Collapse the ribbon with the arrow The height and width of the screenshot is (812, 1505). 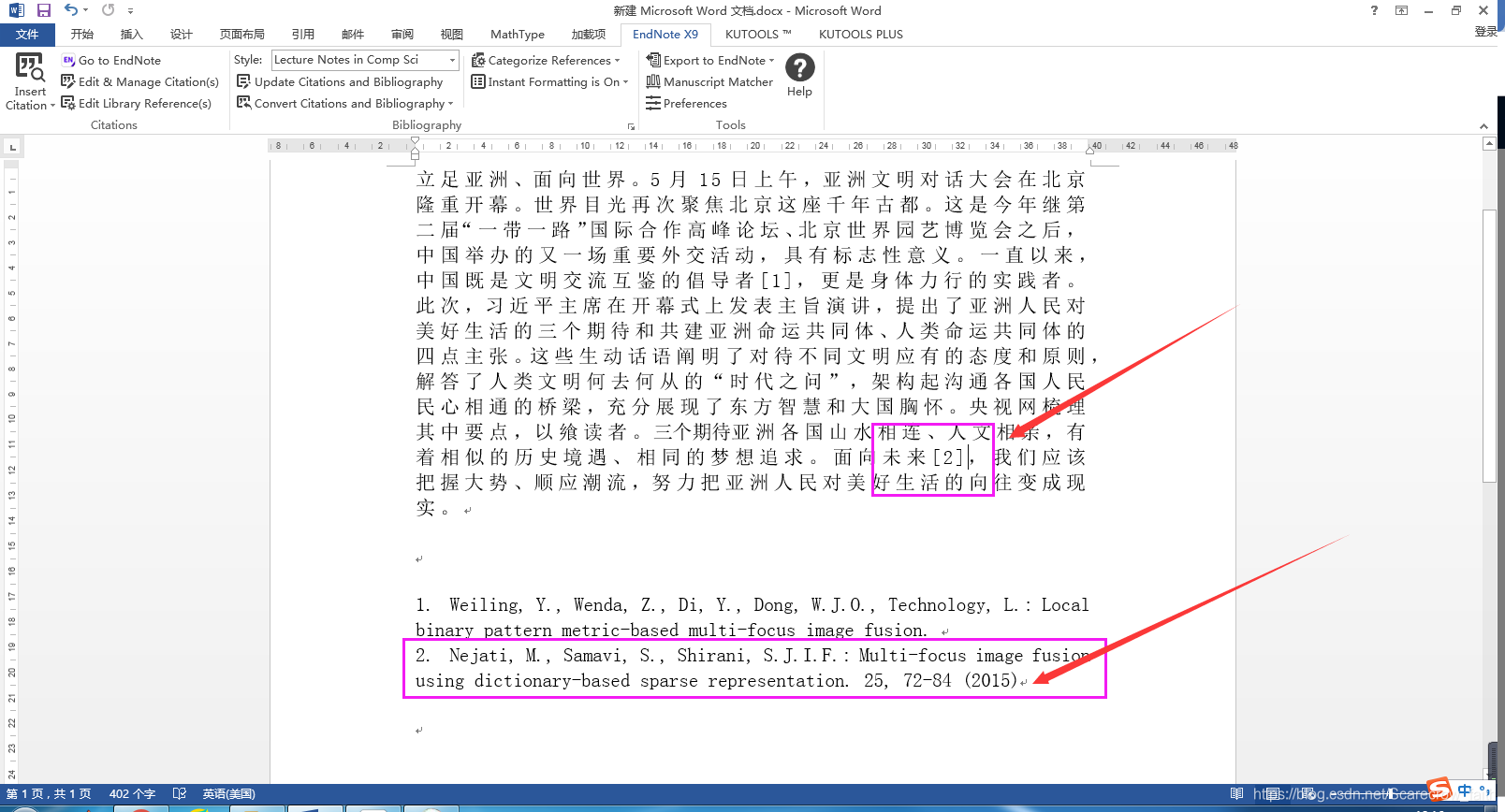(1483, 126)
